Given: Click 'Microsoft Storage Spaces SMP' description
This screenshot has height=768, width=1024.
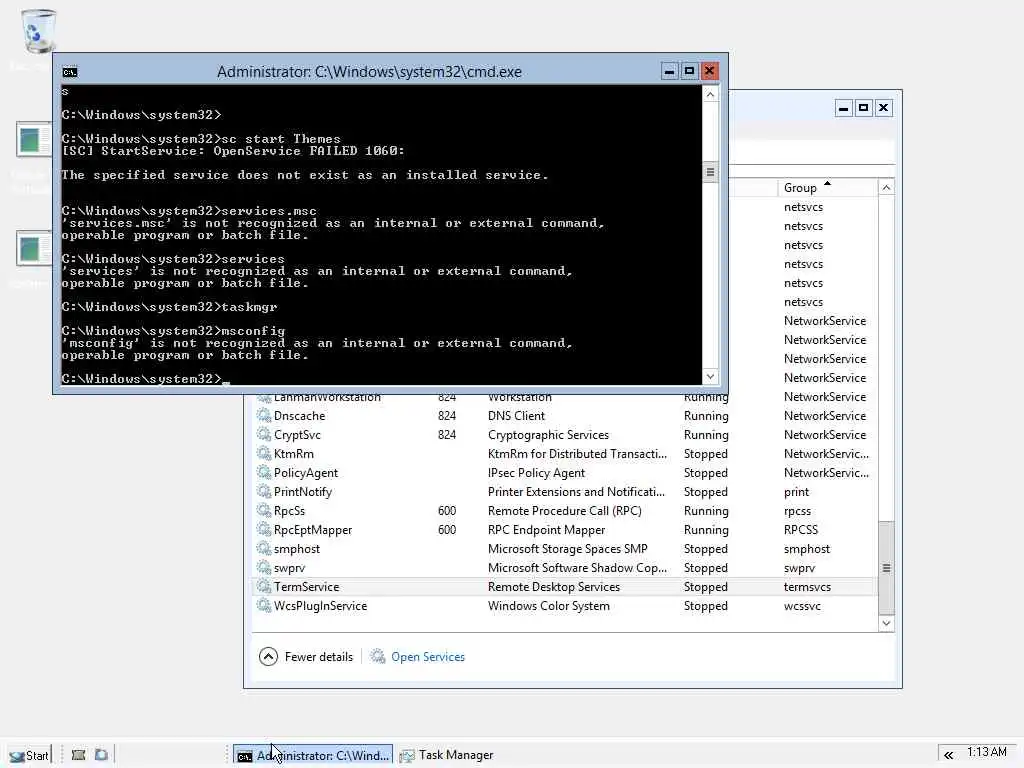Looking at the screenshot, I should [568, 549].
